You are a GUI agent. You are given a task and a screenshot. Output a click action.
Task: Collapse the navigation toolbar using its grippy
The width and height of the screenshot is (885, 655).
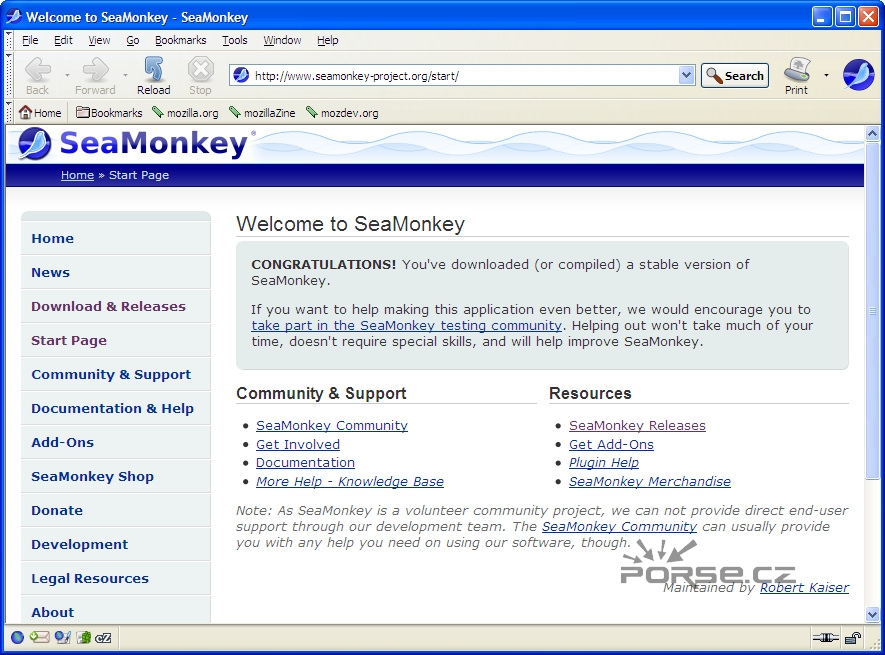(x=8, y=76)
